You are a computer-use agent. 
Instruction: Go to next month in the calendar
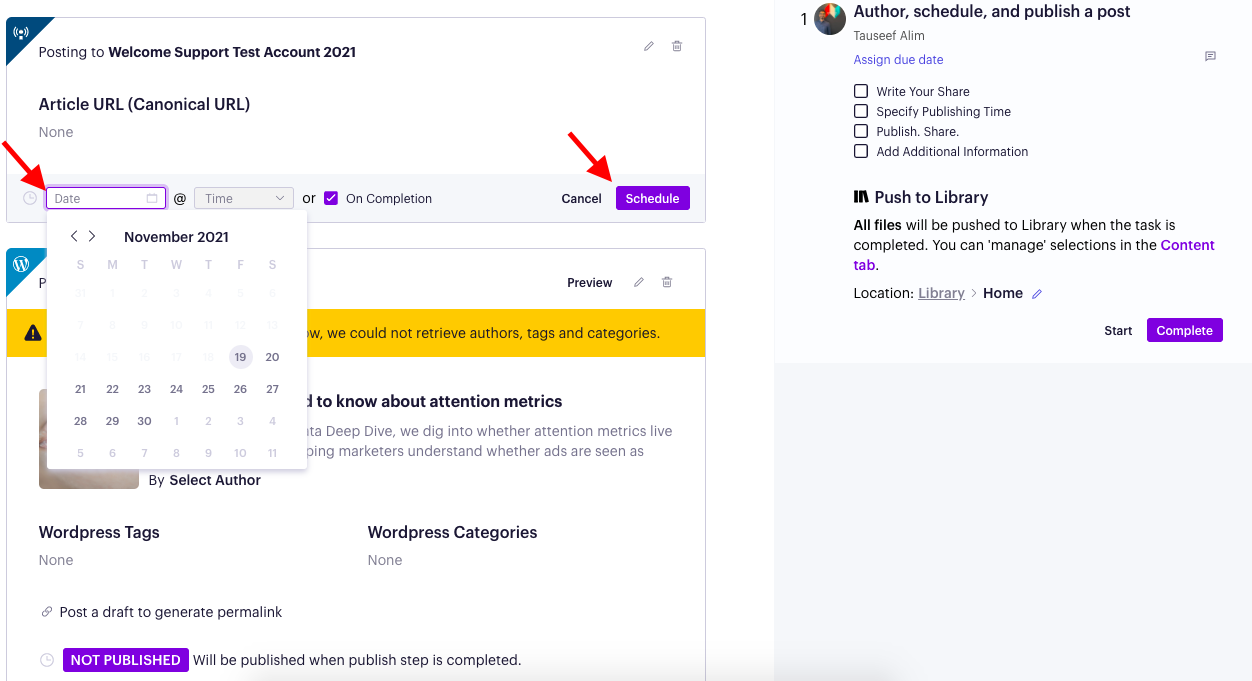click(92, 236)
